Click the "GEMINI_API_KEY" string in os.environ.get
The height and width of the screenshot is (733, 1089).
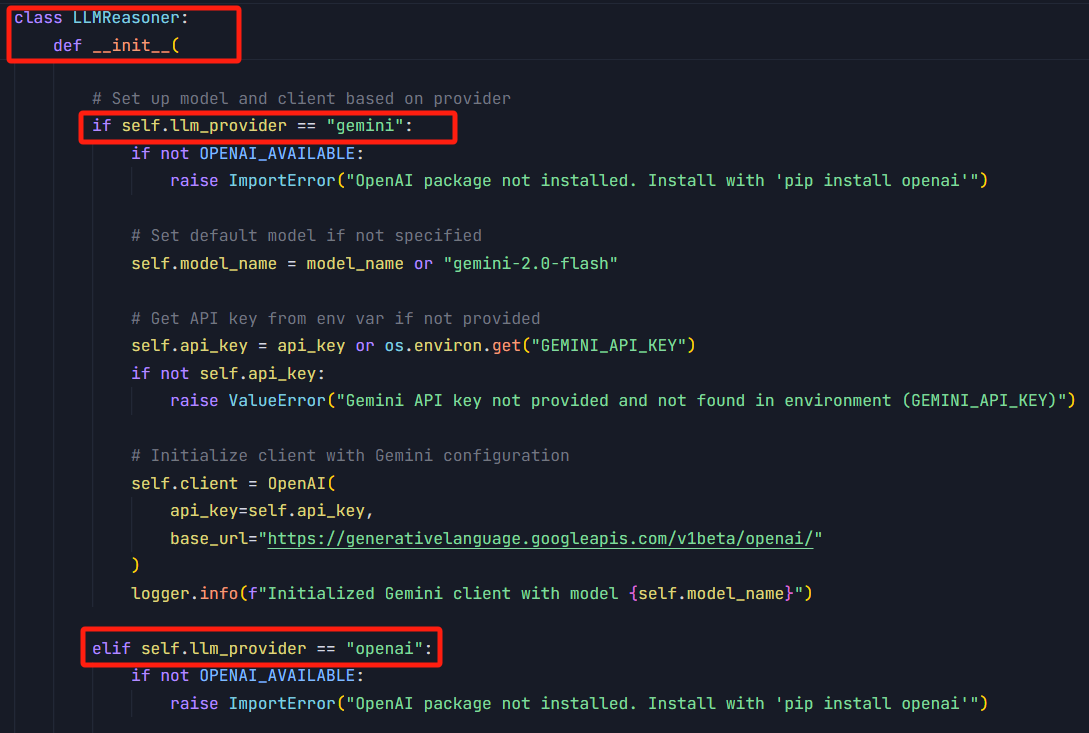pos(608,346)
